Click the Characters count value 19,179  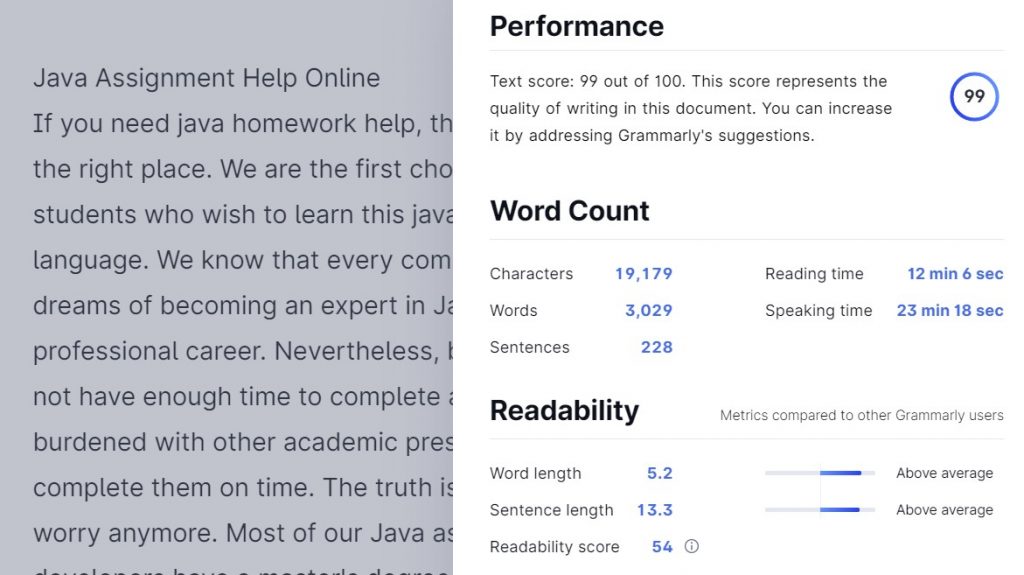pos(643,274)
